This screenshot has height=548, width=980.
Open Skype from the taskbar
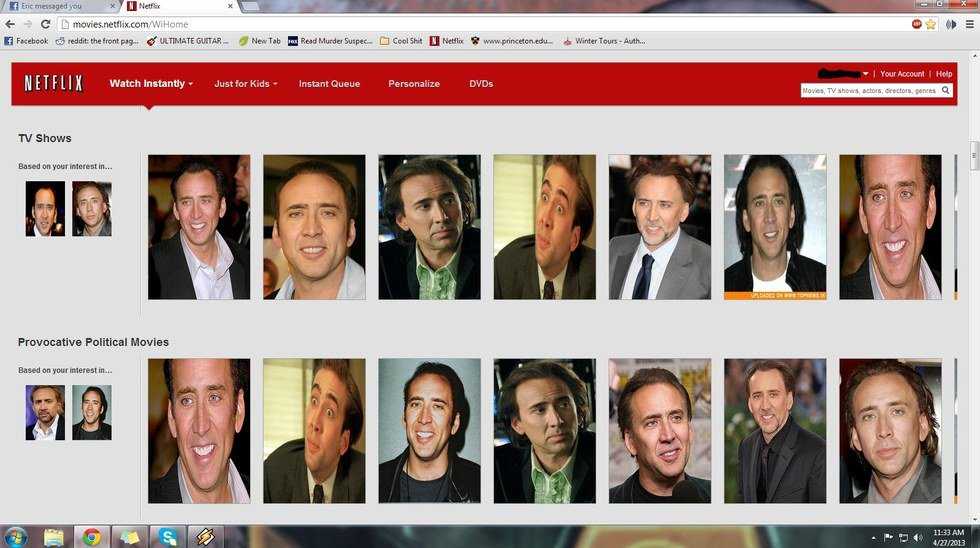click(x=167, y=537)
